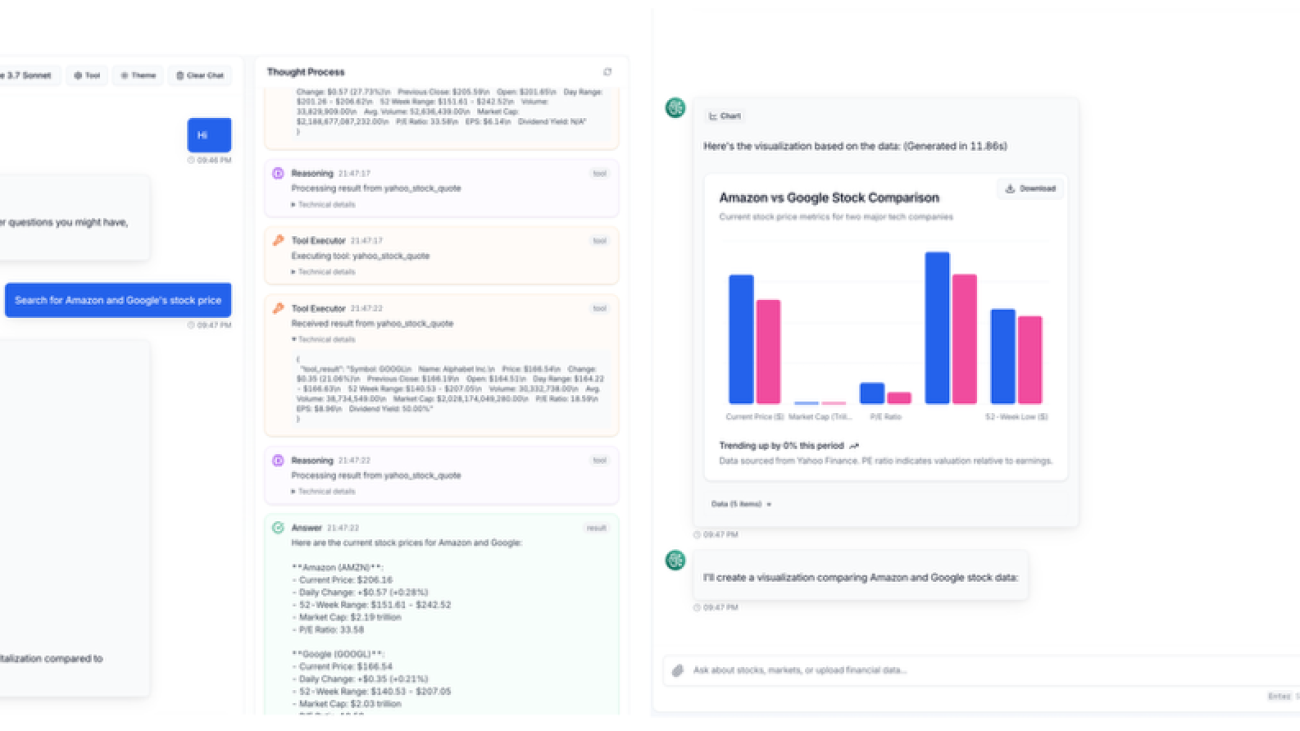Open the Theme button in the toolbar

[x=138, y=75]
